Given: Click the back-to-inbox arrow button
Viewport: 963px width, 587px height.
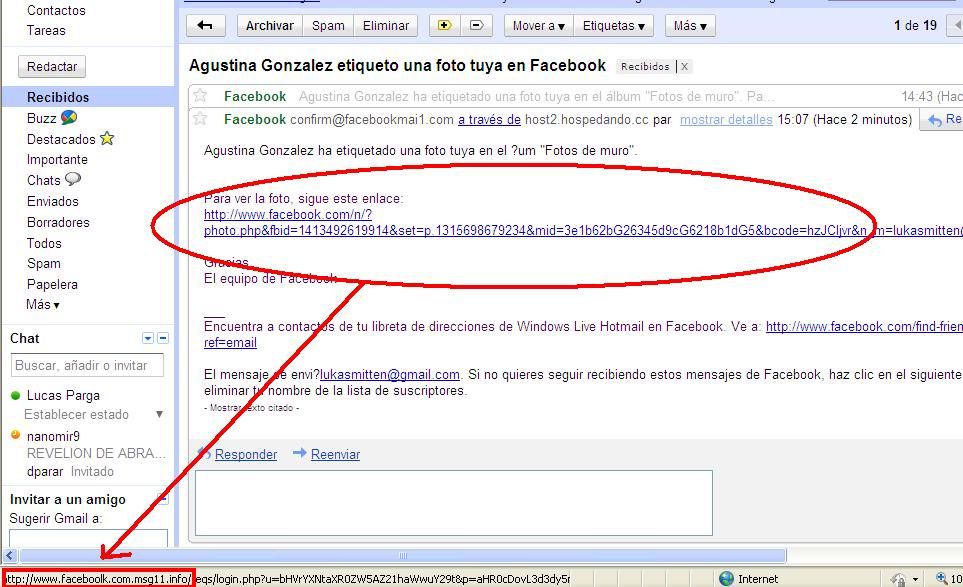Looking at the screenshot, I should 205,25.
